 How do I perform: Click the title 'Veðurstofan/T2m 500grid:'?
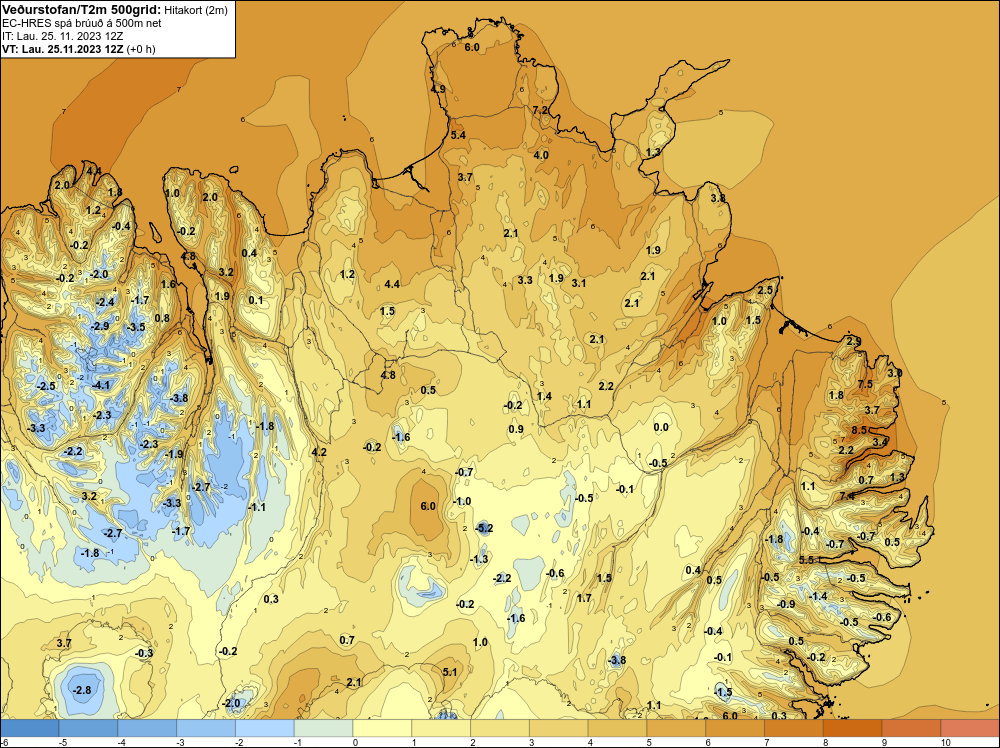click(80, 9)
